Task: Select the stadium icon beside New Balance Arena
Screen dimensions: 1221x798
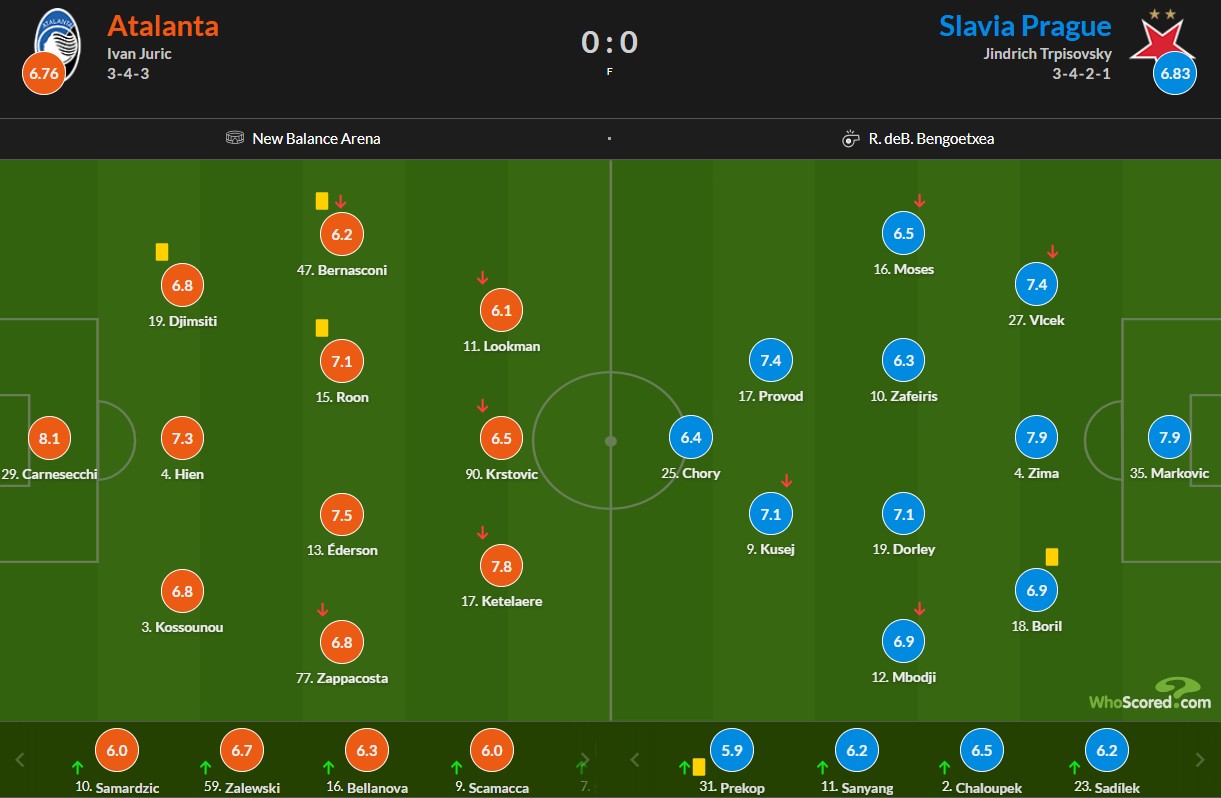Action: point(235,139)
